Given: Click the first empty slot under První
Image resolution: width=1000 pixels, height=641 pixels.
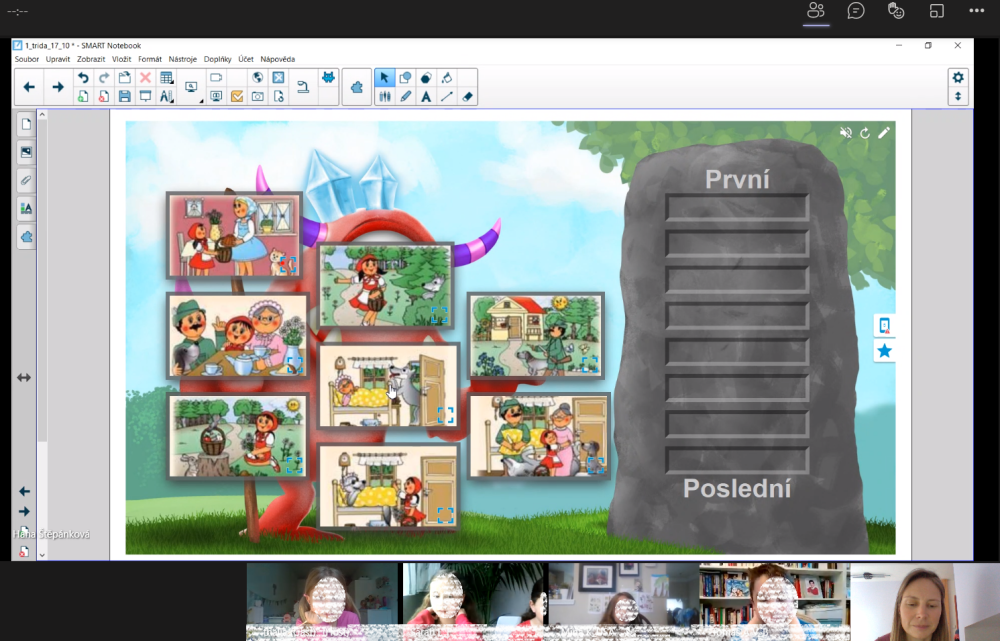Looking at the screenshot, I should (x=737, y=208).
